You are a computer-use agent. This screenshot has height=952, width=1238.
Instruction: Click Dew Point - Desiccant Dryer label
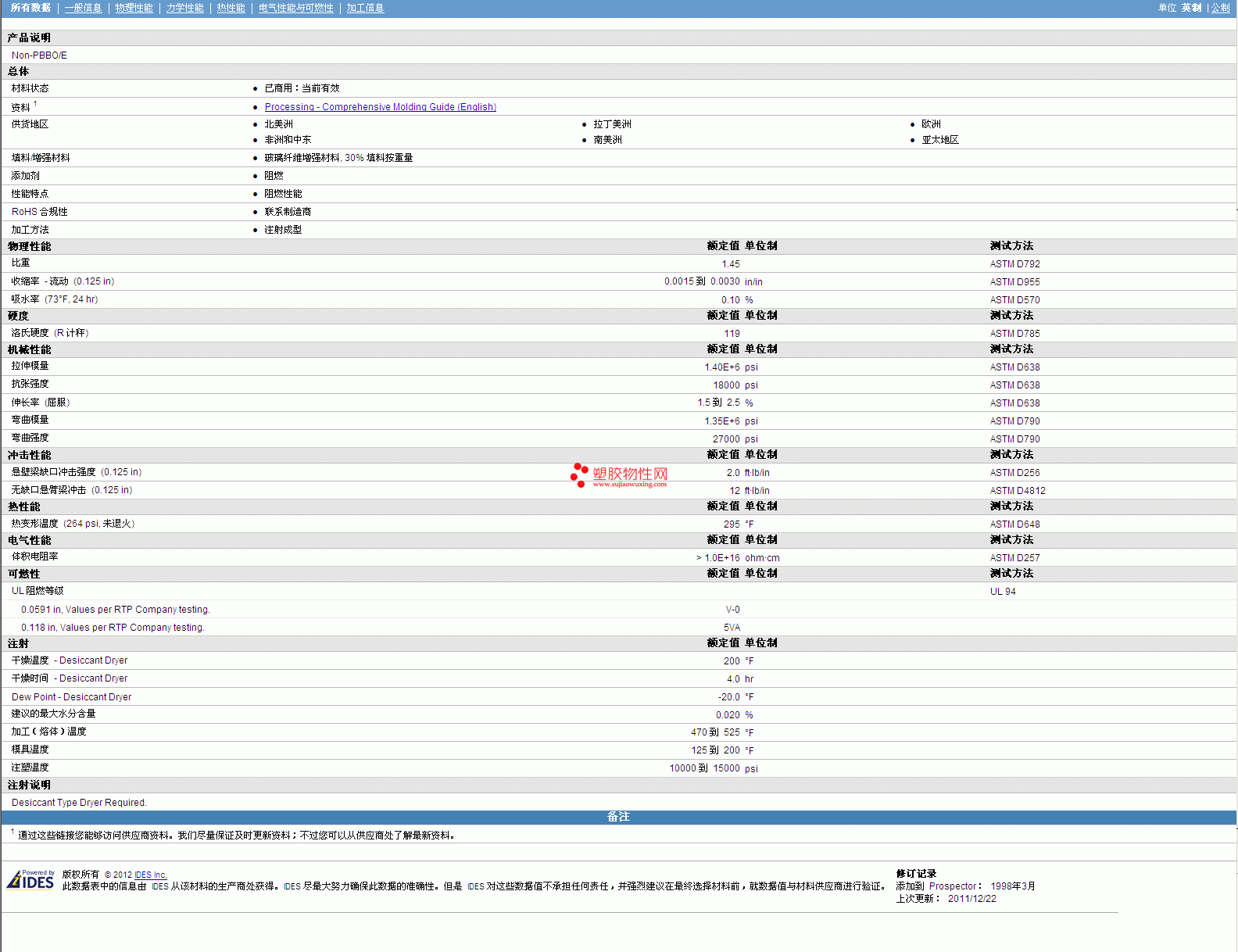tap(71, 697)
